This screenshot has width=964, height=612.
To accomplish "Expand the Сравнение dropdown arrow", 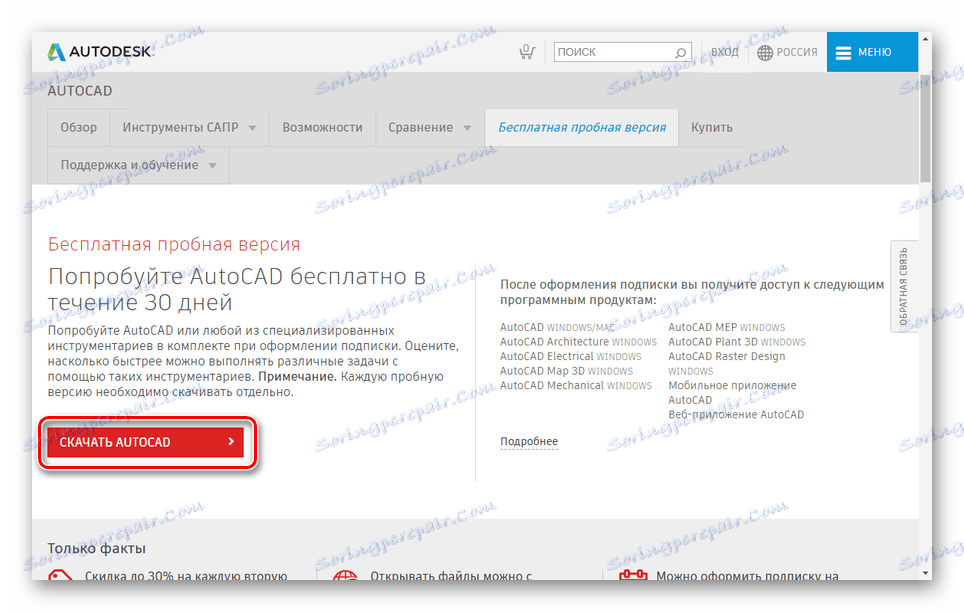I will pos(467,128).
